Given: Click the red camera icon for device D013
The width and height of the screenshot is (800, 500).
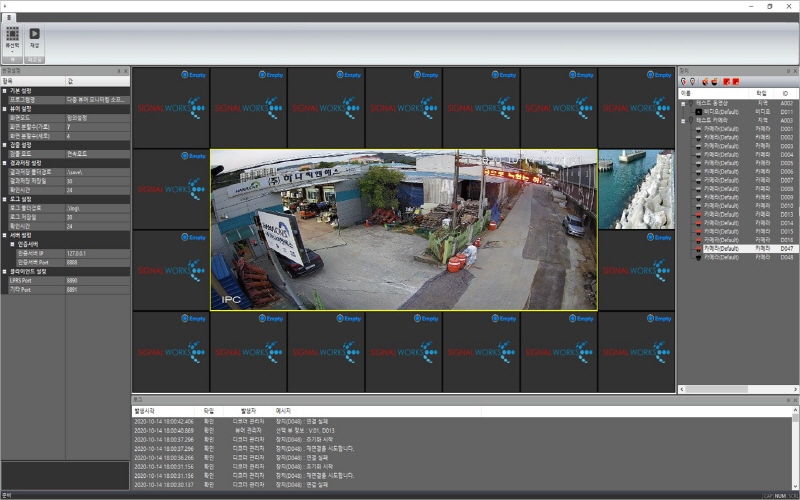Looking at the screenshot, I should pos(699,214).
